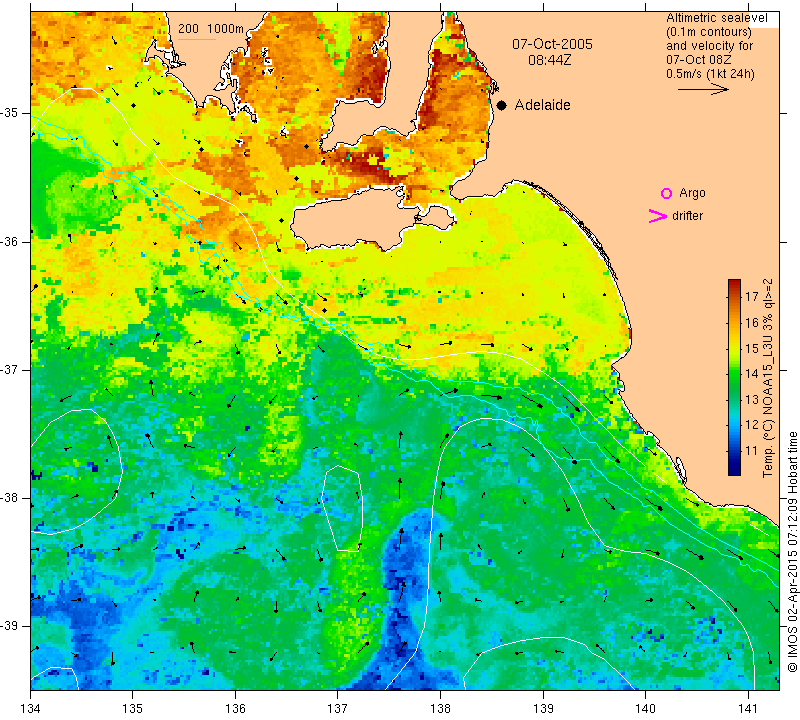The width and height of the screenshot is (800, 720).
Task: Click the 'drifter' legend label
Action: coord(687,216)
